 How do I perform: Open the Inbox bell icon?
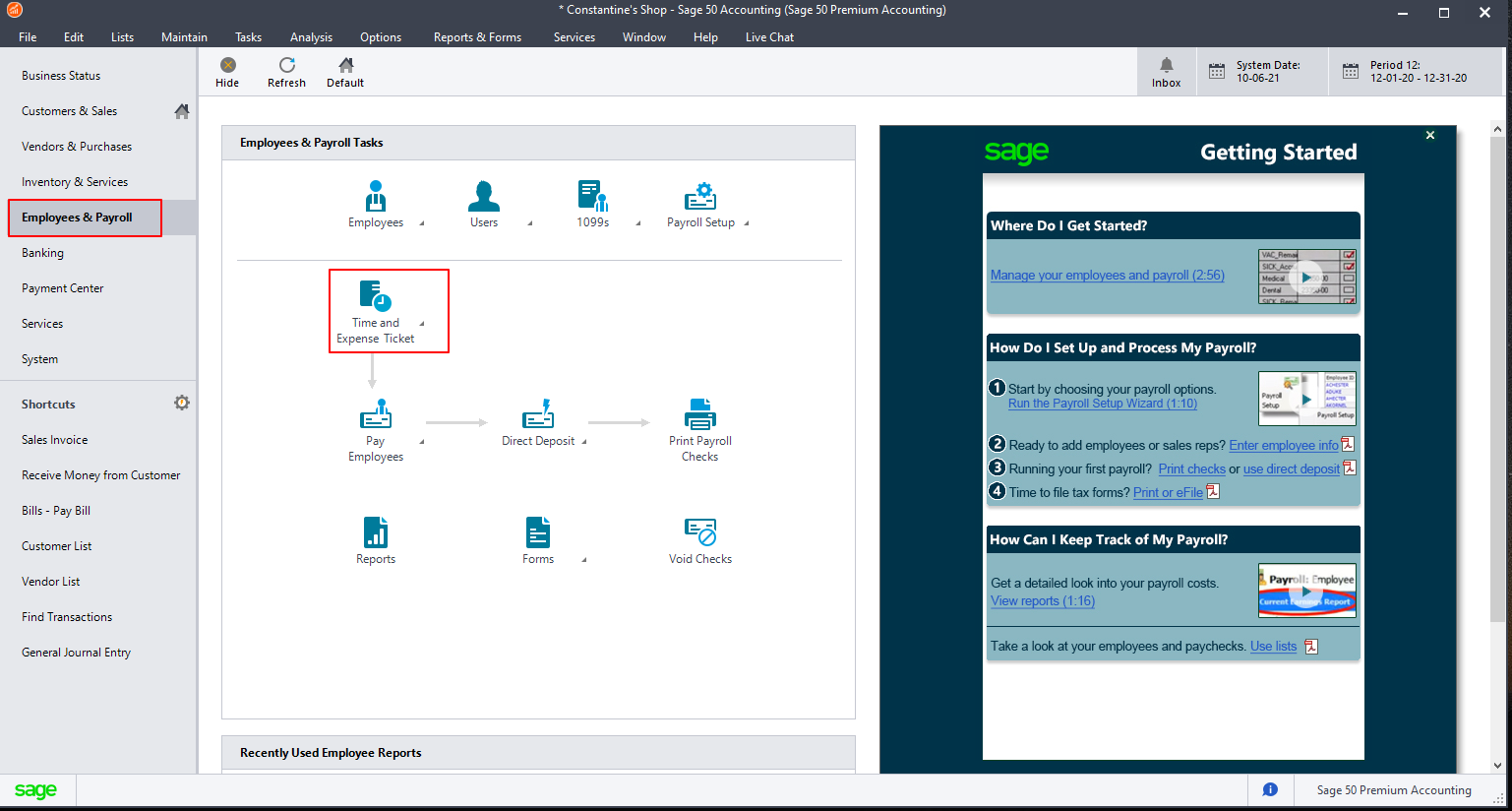click(x=1167, y=65)
